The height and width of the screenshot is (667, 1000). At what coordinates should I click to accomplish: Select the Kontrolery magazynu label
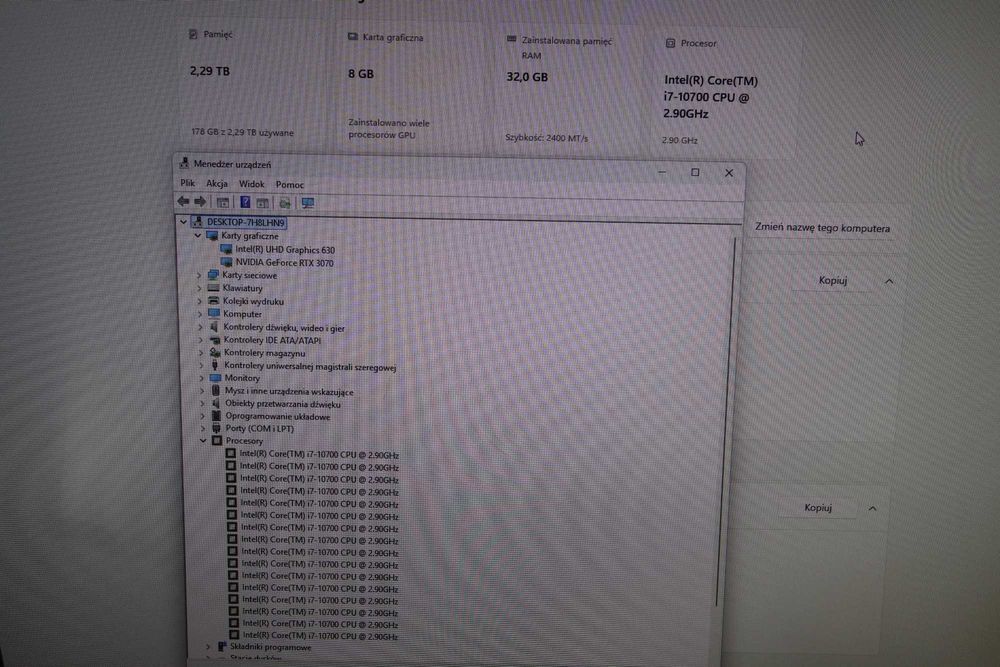coord(265,353)
